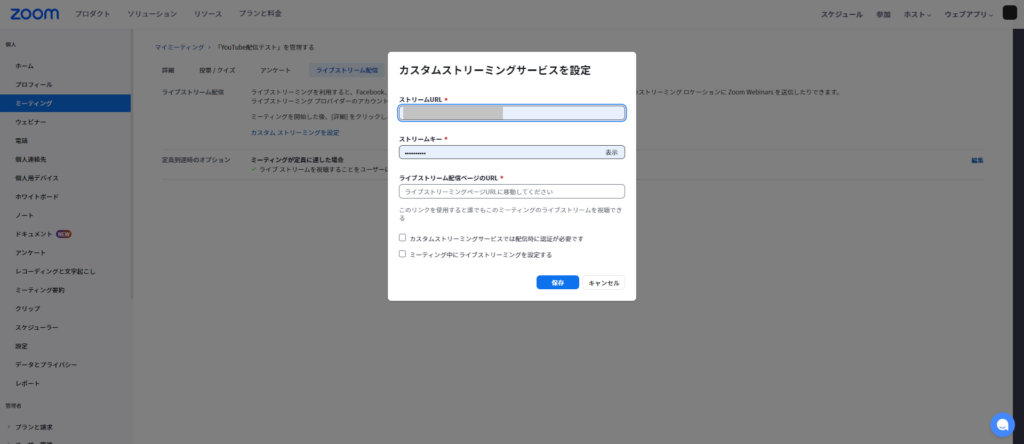Screen dimensions: 1024x444
Task: Click the Zoom logo in header
Action: click(35, 14)
